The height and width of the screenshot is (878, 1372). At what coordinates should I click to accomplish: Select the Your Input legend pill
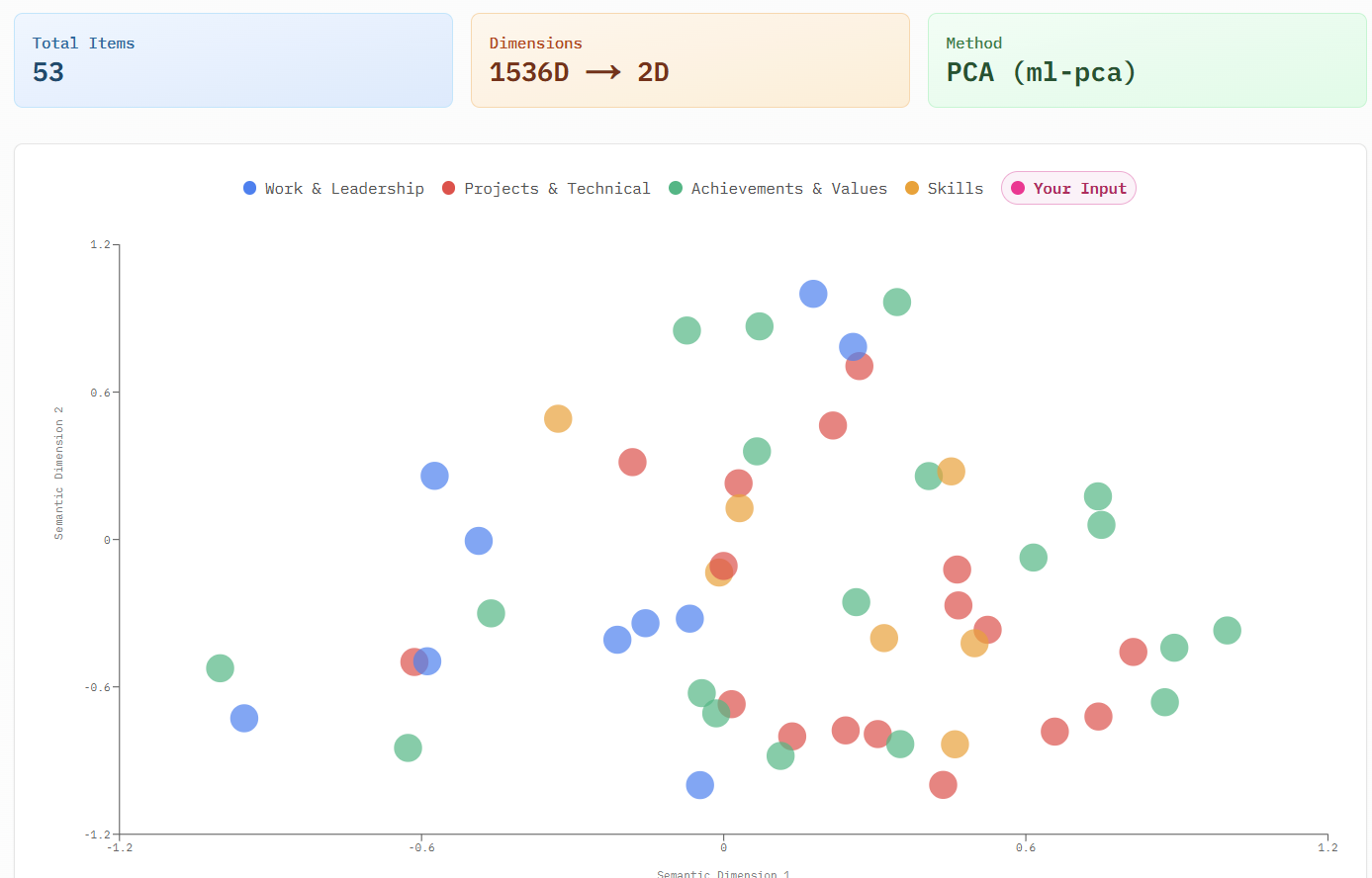[x=1068, y=189]
